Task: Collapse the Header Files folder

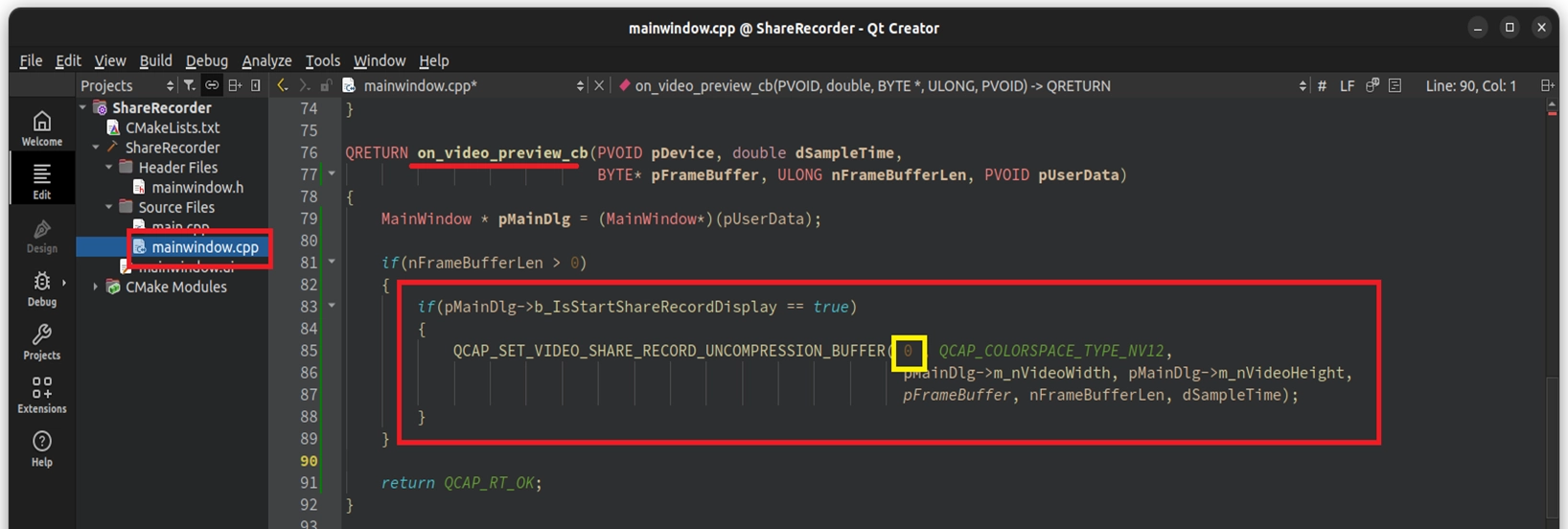Action: pyautogui.click(x=108, y=168)
